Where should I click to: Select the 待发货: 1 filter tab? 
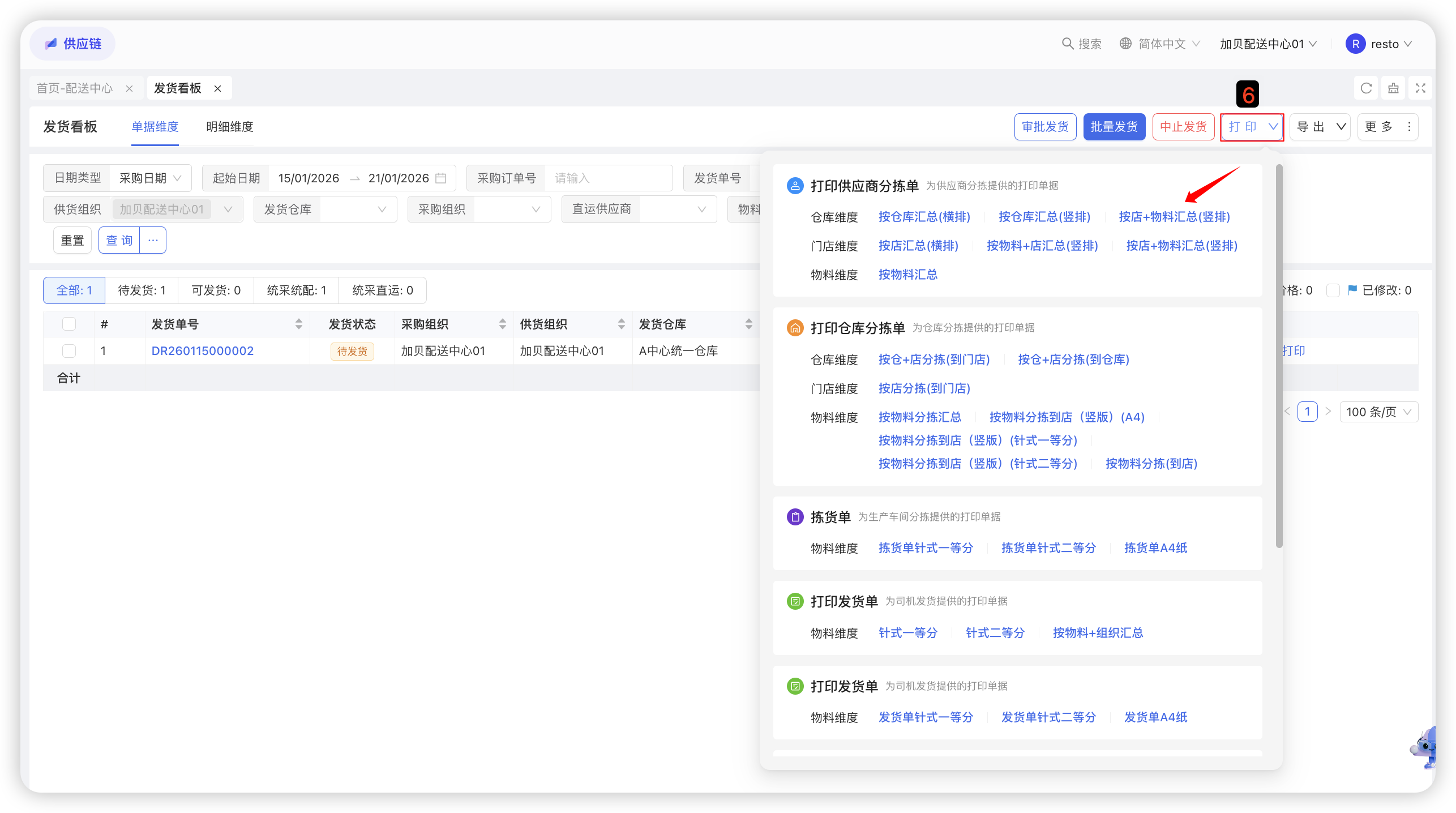click(x=142, y=290)
